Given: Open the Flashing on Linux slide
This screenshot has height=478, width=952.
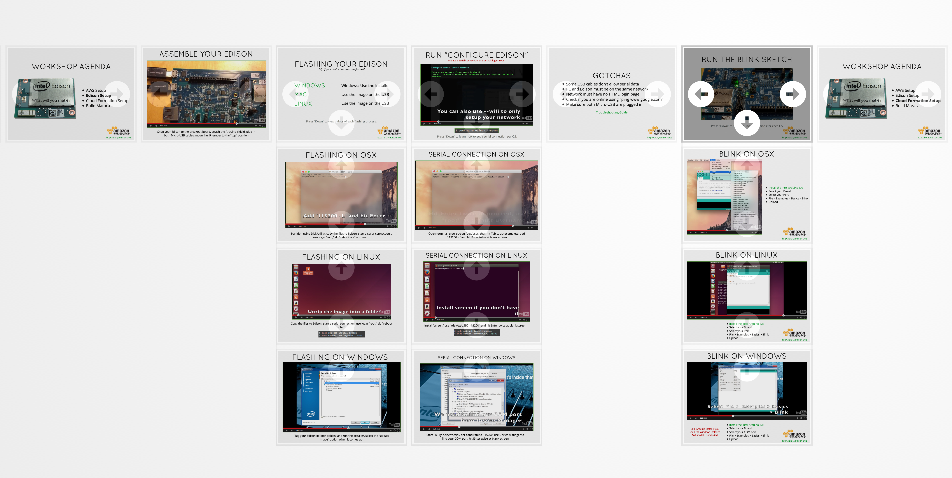Looking at the screenshot, I should click(341, 296).
